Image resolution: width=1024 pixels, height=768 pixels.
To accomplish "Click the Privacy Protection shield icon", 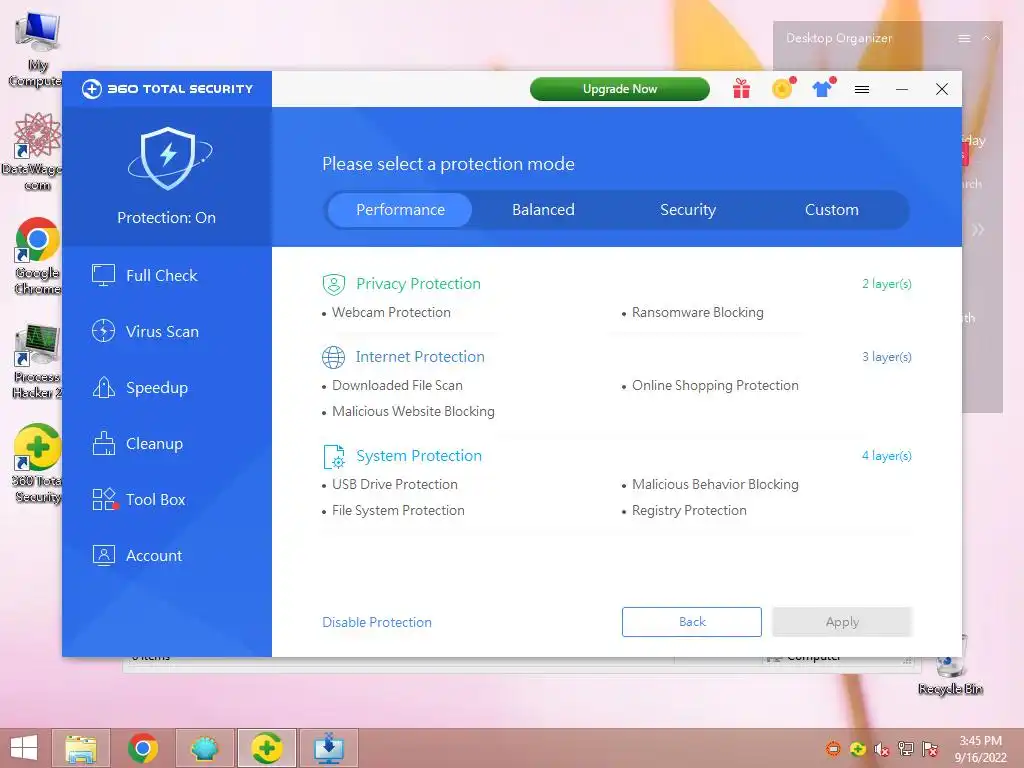I will [x=334, y=284].
